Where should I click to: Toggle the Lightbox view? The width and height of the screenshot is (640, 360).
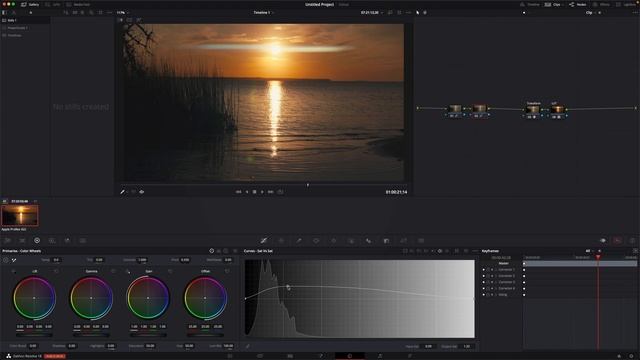(626, 4)
